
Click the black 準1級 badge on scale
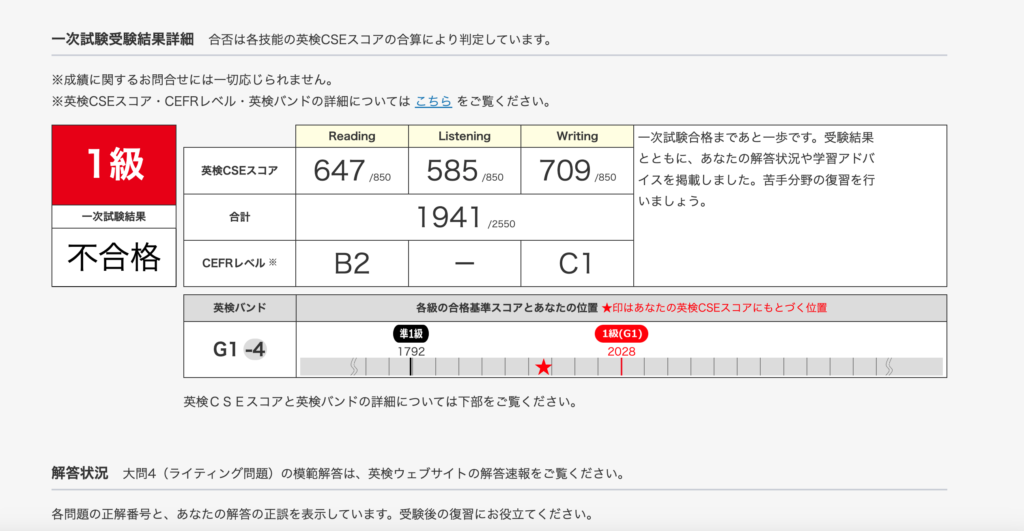click(x=411, y=334)
